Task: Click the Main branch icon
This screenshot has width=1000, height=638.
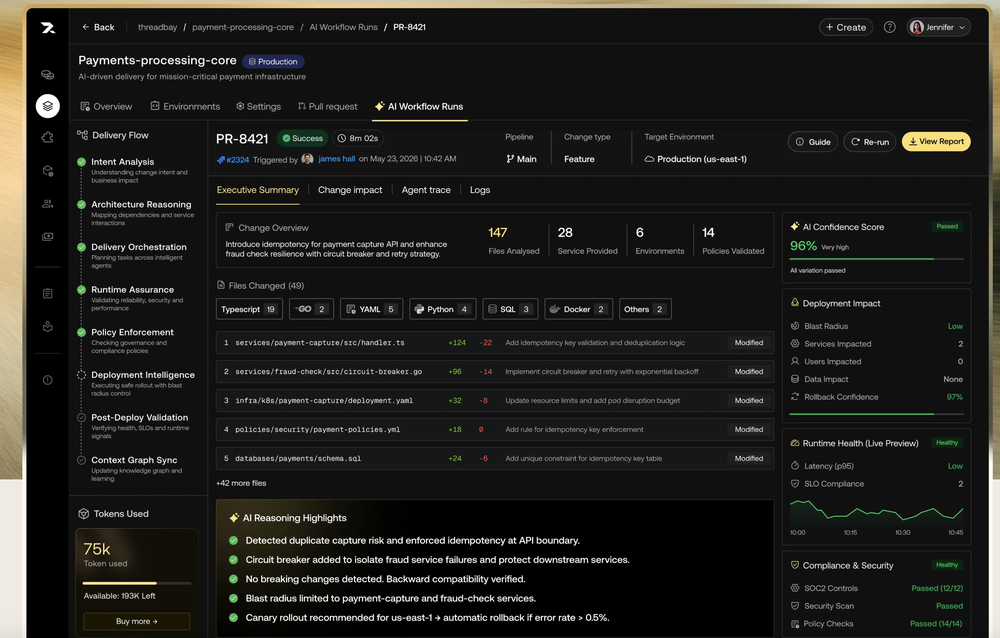Action: click(x=510, y=159)
